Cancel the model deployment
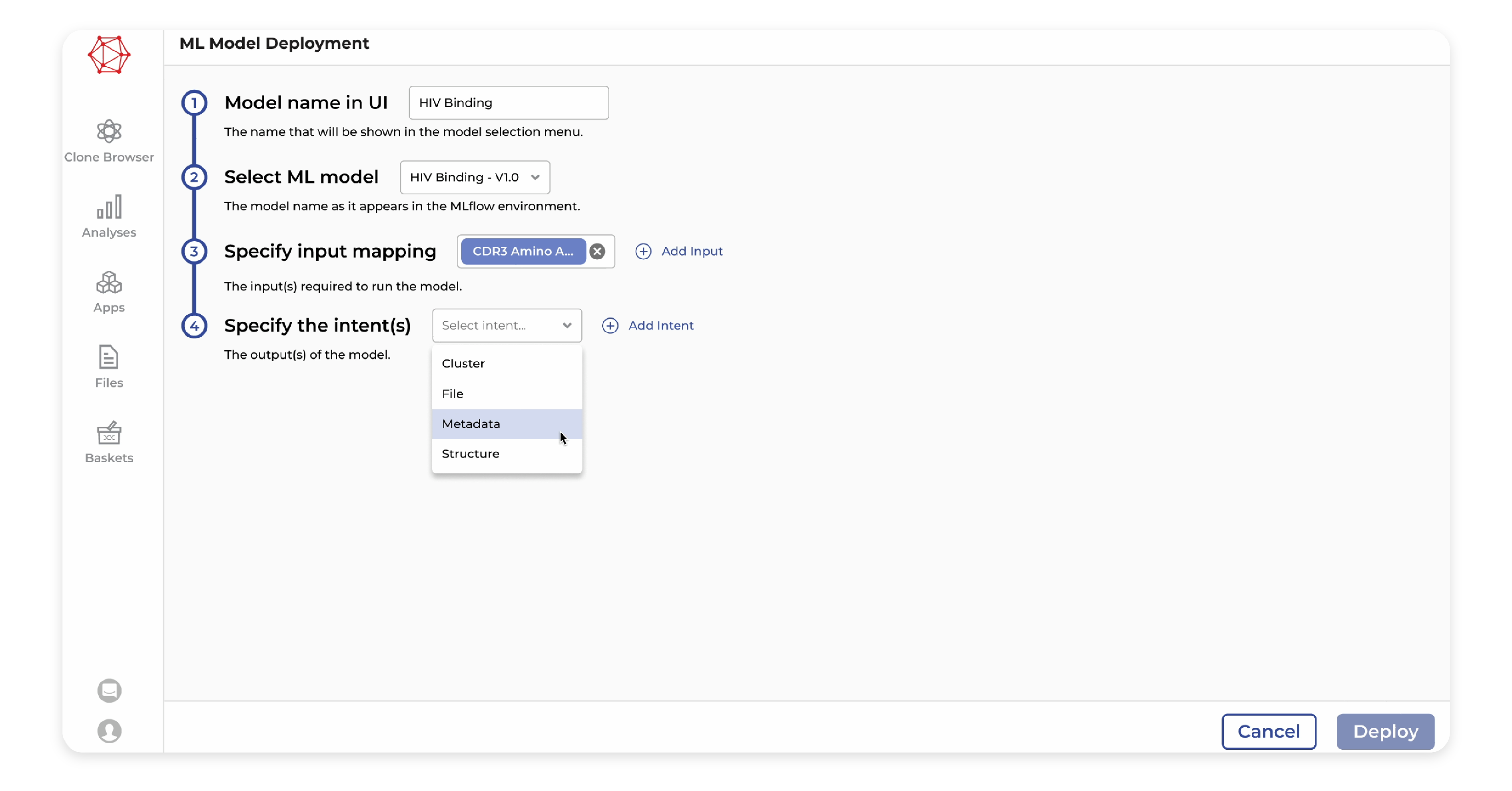 point(1269,732)
